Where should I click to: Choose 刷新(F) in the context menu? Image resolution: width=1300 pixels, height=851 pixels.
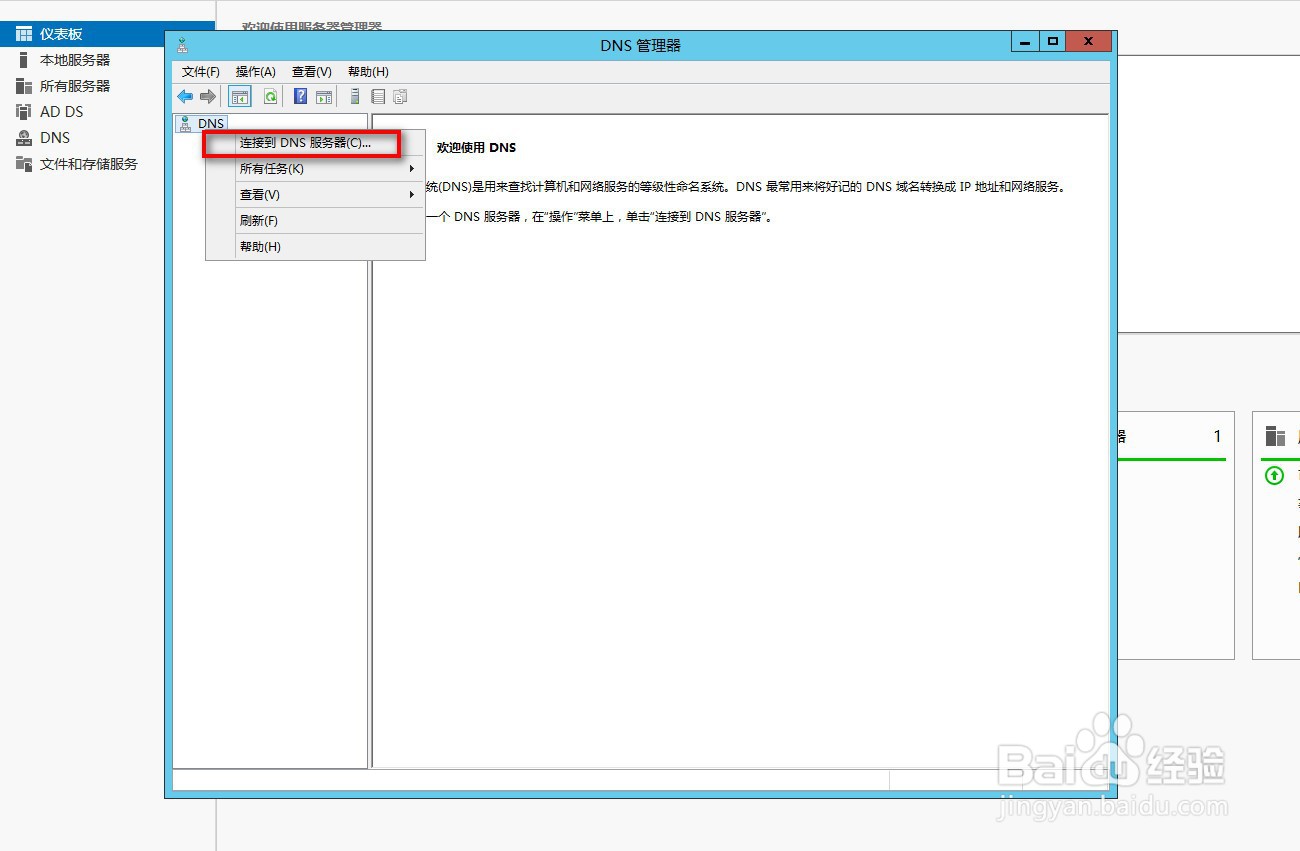[315, 221]
